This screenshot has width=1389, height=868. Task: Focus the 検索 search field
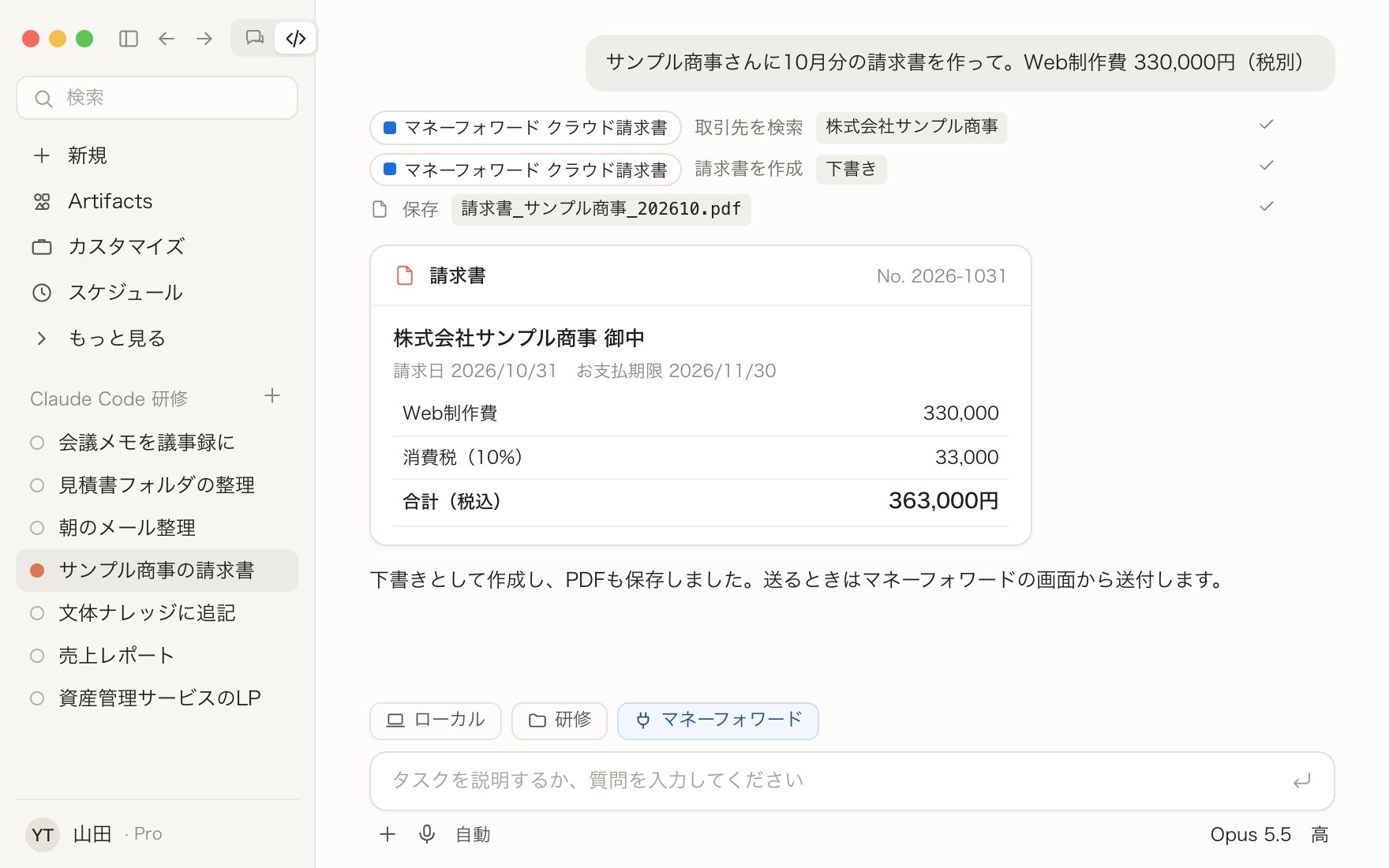[x=157, y=98]
